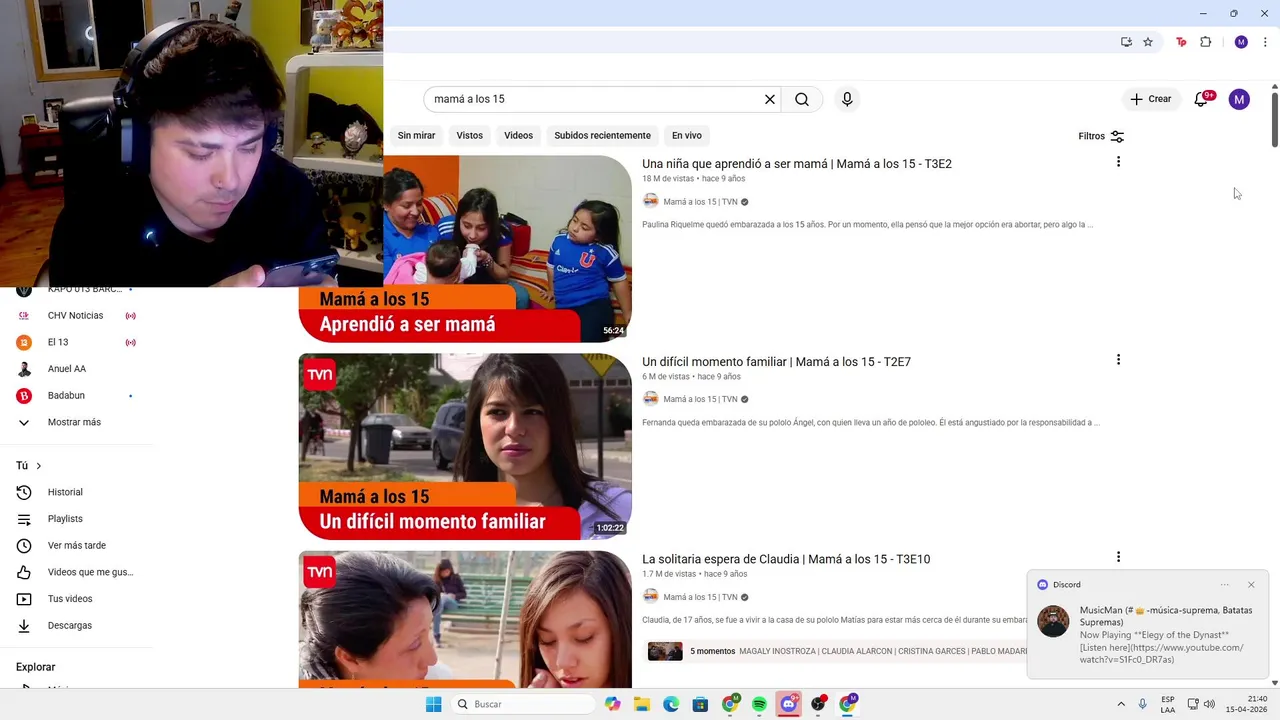Open YouTube notifications bell
Viewport: 1280px width, 720px height.
point(1202,99)
